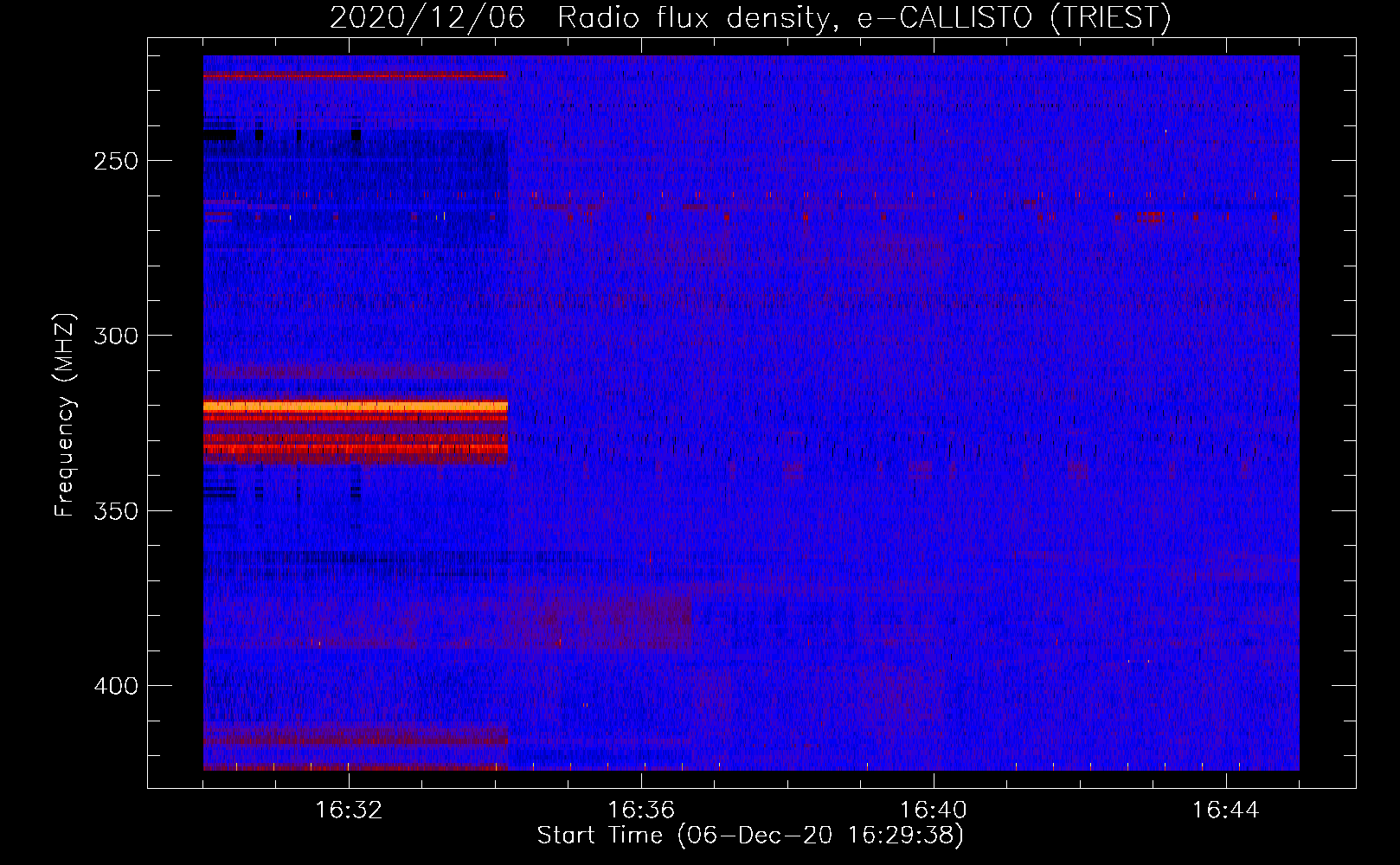
Task: Click the 'Start Time (06-Dec-20 16:29:38)' label
Action: click(x=750, y=836)
